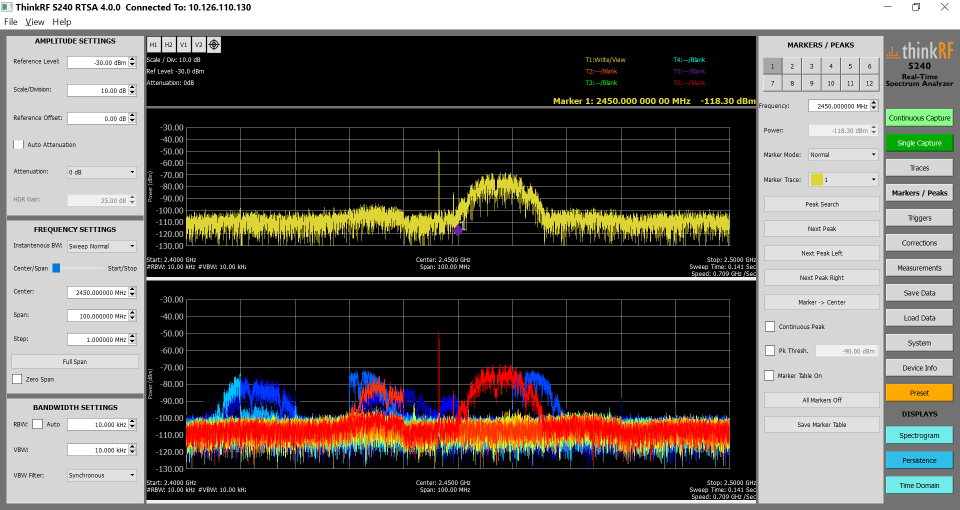Select marker number 12

pos(869,83)
